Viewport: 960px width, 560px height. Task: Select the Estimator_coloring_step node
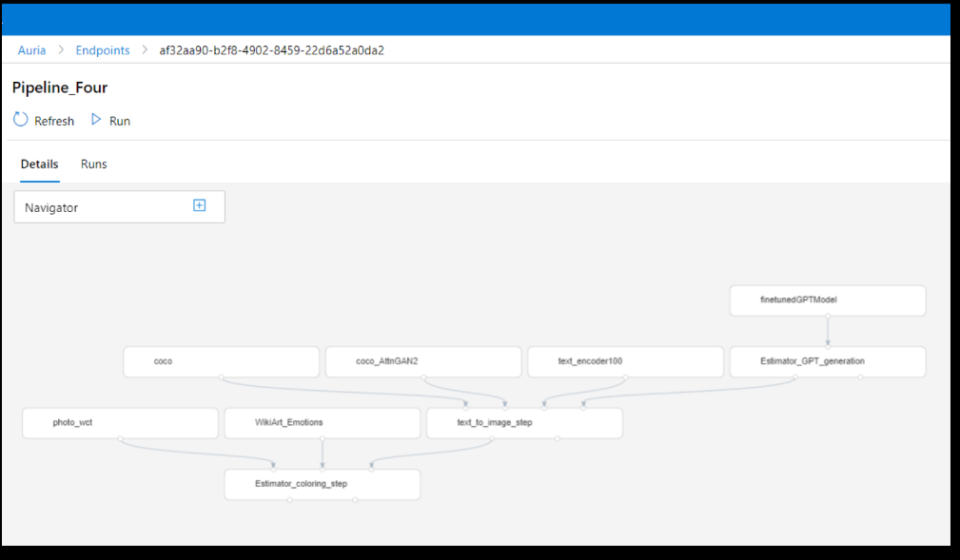pos(323,484)
